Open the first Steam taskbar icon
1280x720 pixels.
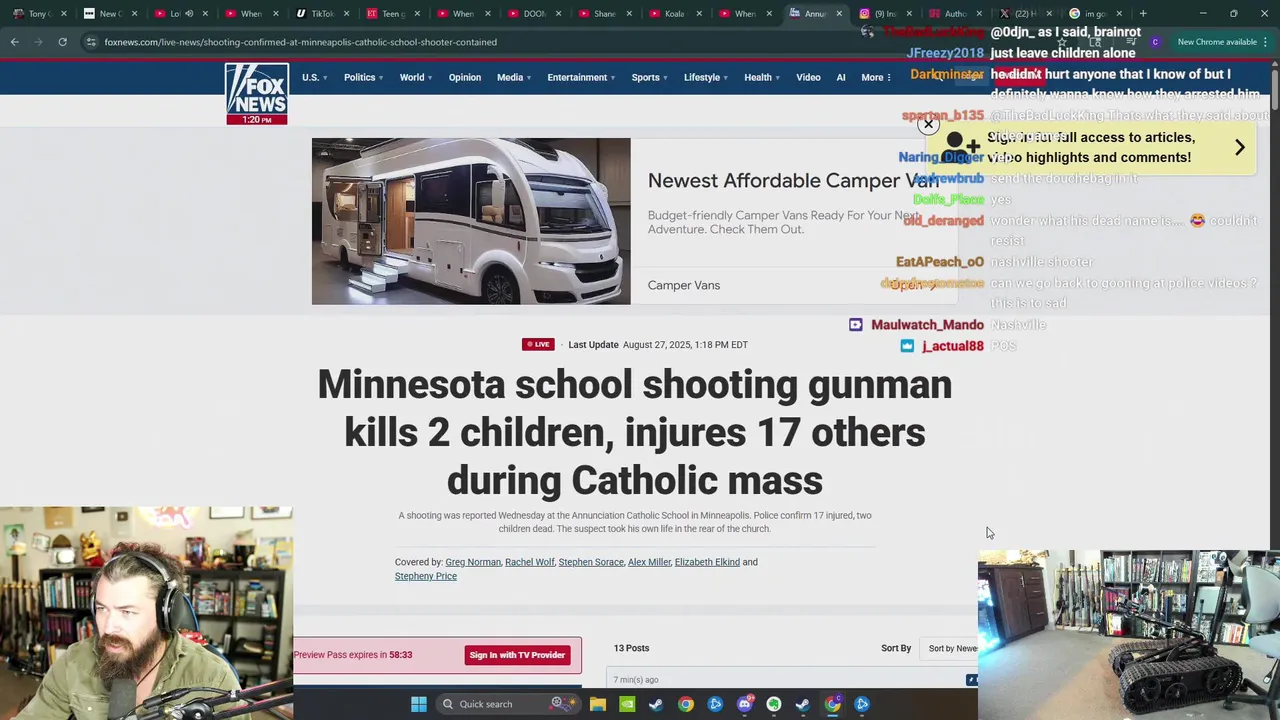(x=656, y=704)
